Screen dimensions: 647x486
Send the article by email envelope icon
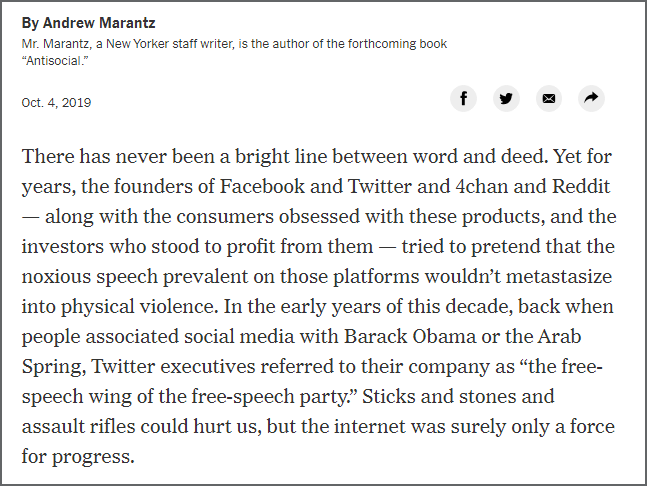(549, 99)
